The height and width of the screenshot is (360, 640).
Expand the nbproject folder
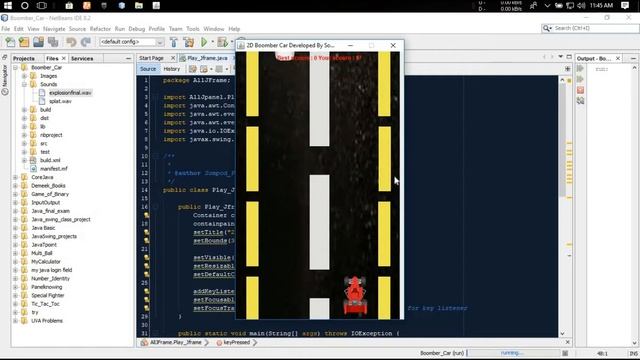click(24, 135)
